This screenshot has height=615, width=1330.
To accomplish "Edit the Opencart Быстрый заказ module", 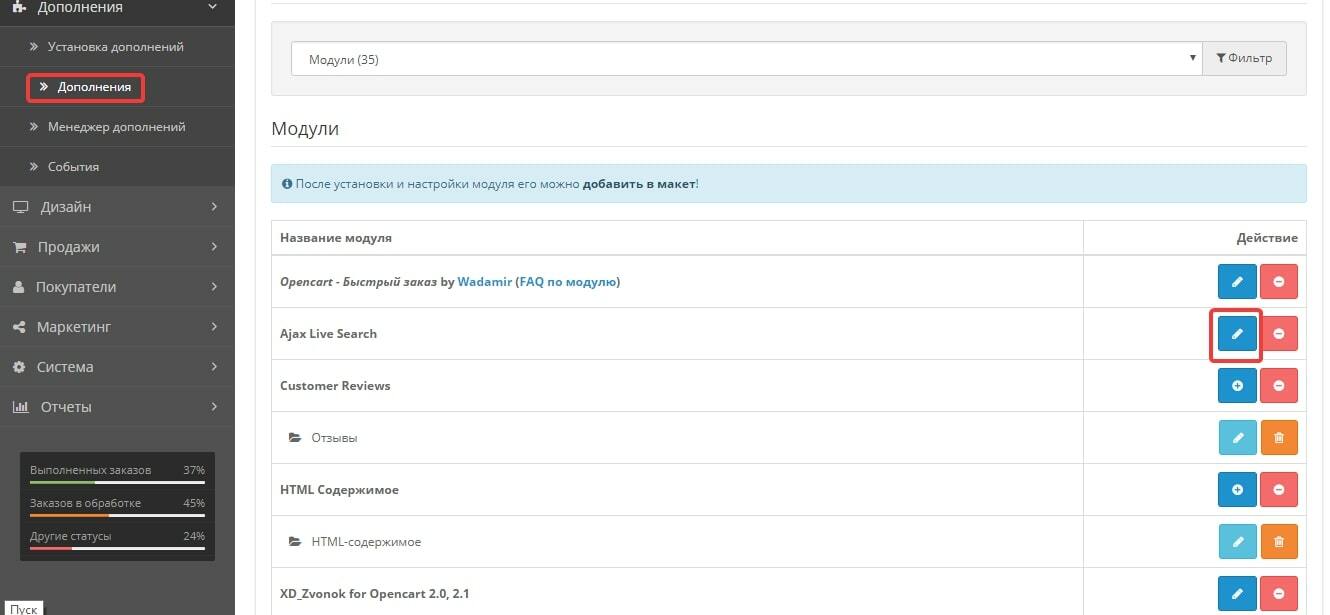I will coord(1237,282).
